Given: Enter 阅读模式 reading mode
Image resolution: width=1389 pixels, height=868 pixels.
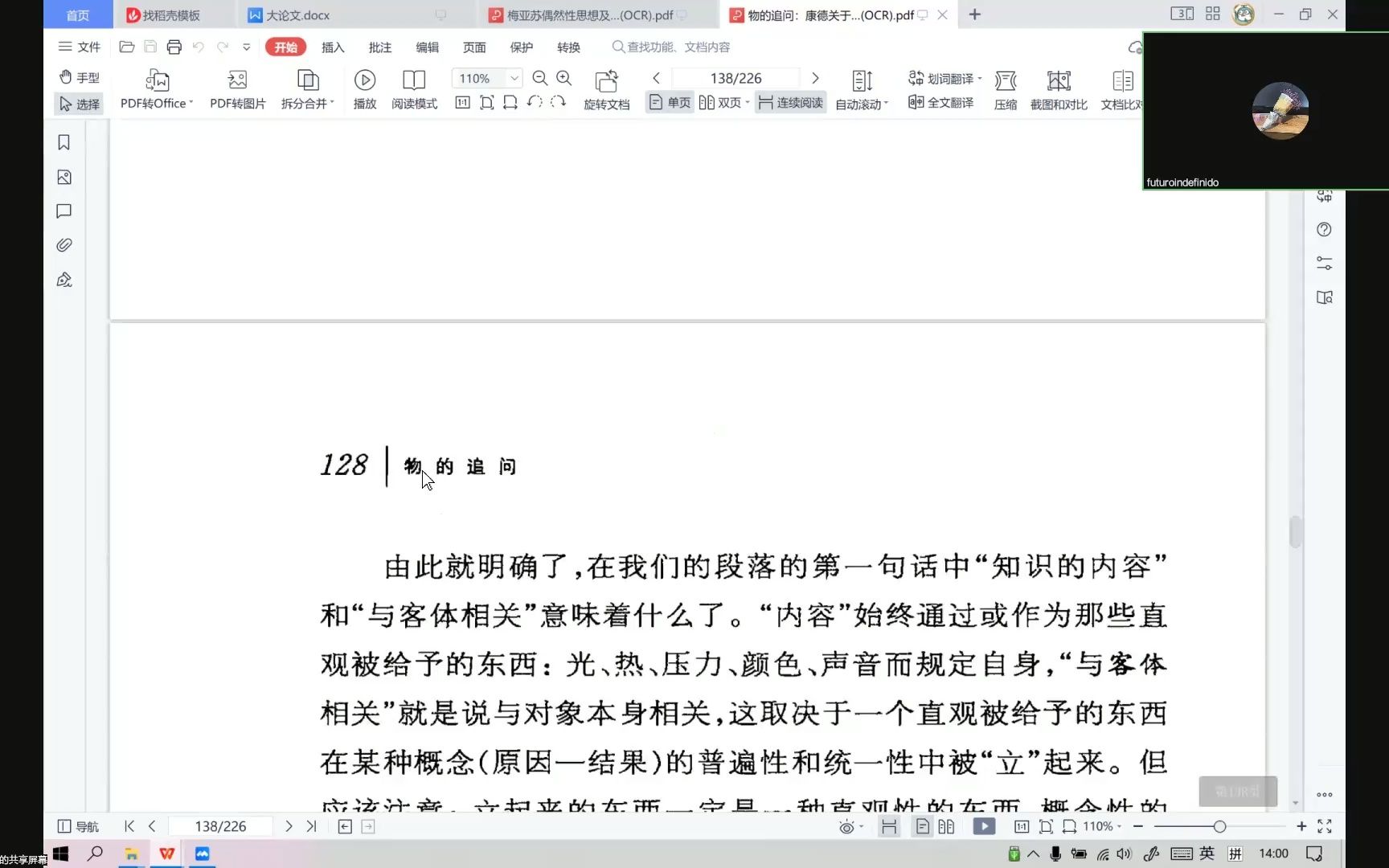Looking at the screenshot, I should pos(414,89).
